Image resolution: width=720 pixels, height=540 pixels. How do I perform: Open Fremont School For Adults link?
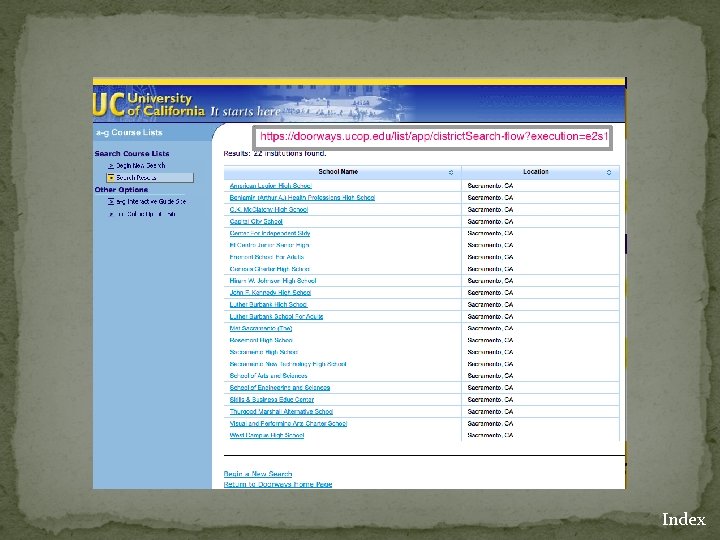(267, 257)
